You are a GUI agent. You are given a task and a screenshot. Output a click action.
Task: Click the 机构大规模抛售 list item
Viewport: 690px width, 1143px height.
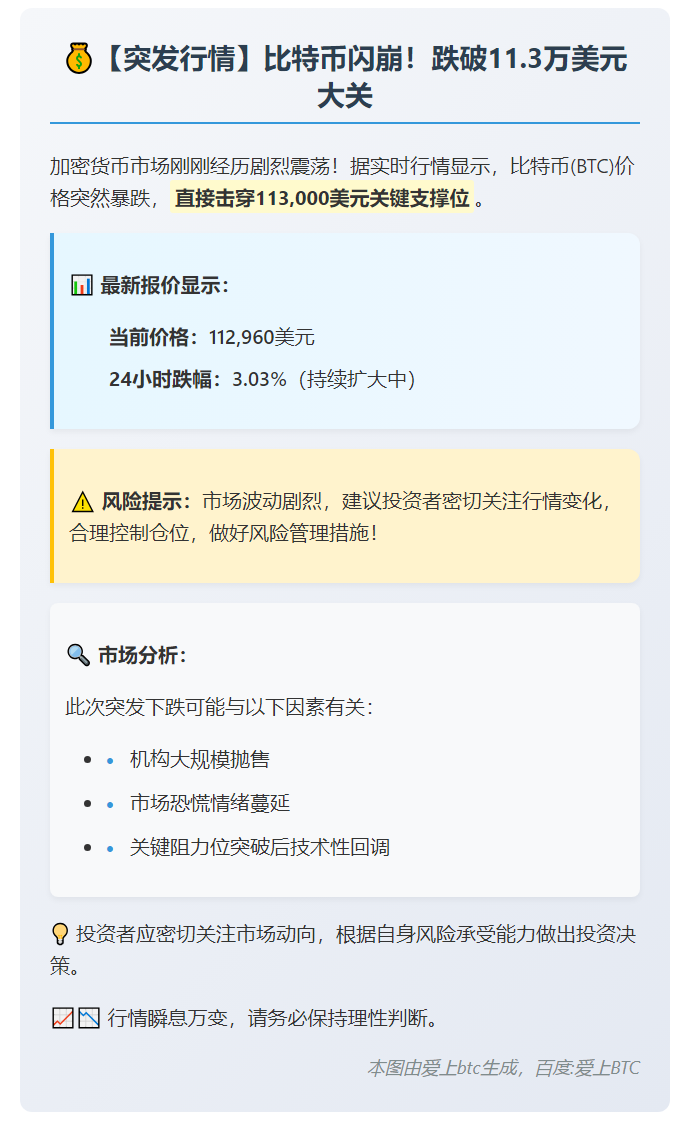[200, 760]
